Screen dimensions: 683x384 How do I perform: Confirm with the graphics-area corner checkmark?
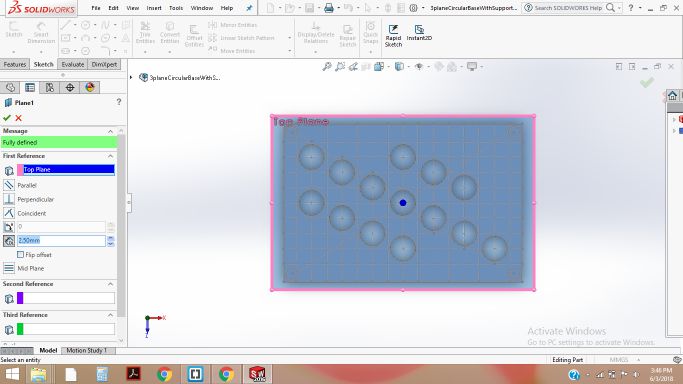647,82
